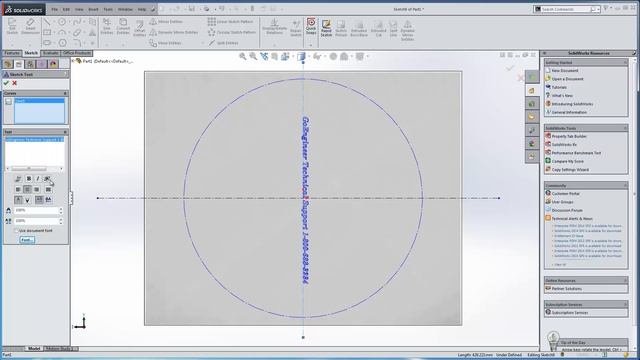
Task: Set text to right align
Action: point(37,190)
